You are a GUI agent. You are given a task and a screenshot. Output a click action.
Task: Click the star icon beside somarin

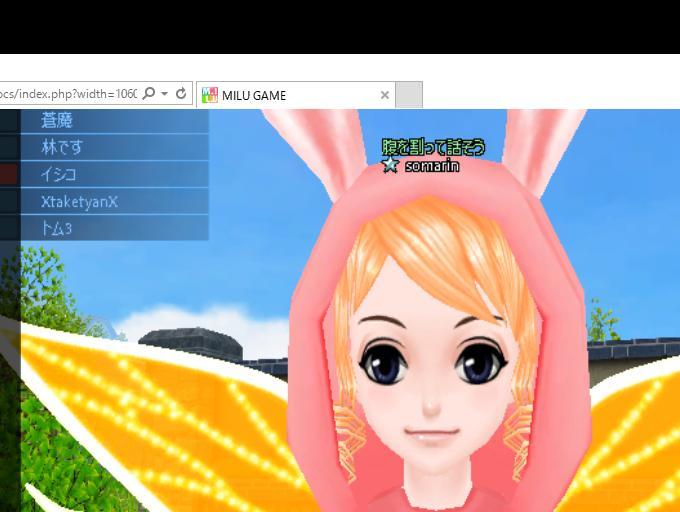tap(391, 165)
